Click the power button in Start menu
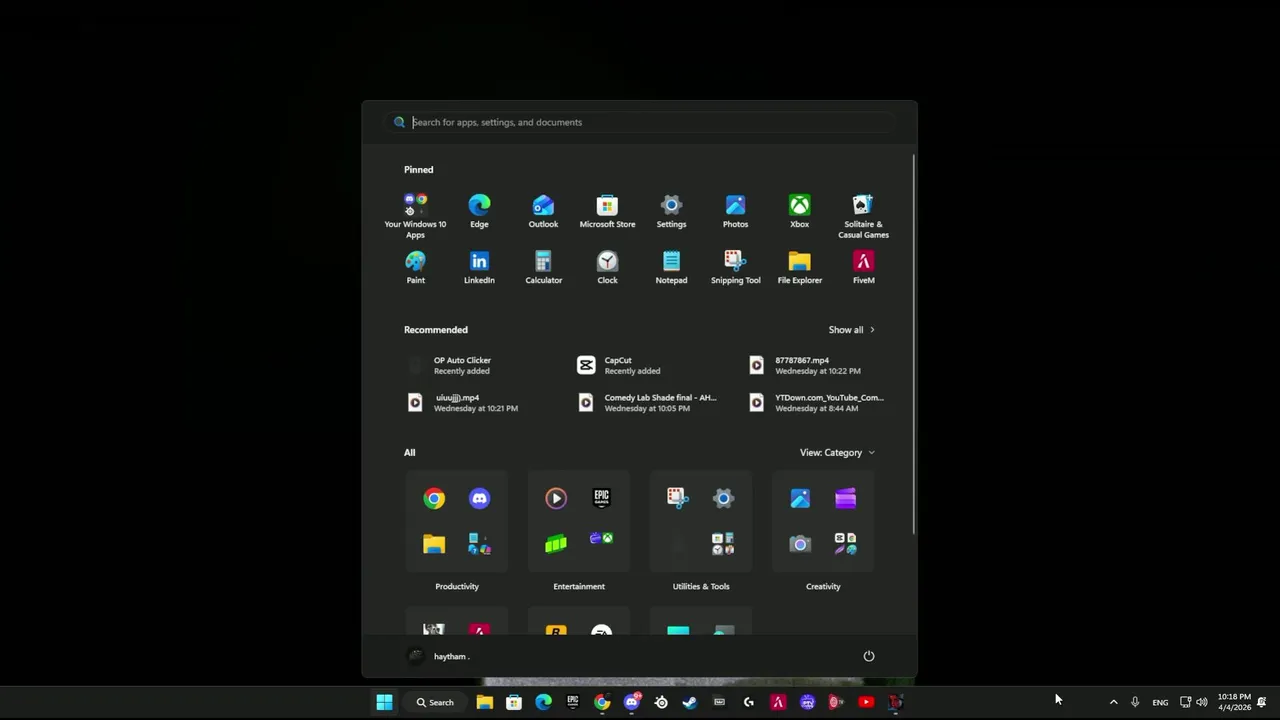 pos(869,656)
